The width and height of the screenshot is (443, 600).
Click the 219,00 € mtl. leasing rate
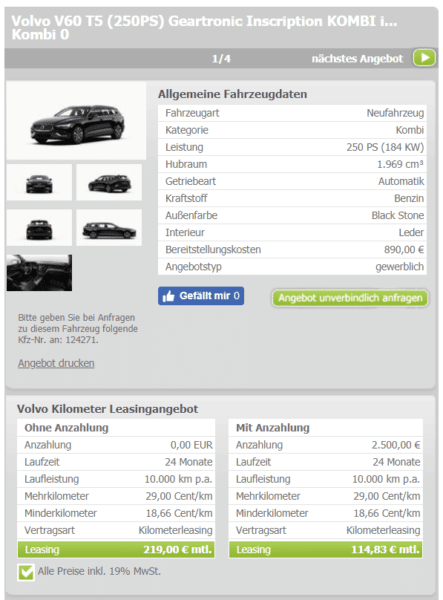click(178, 549)
